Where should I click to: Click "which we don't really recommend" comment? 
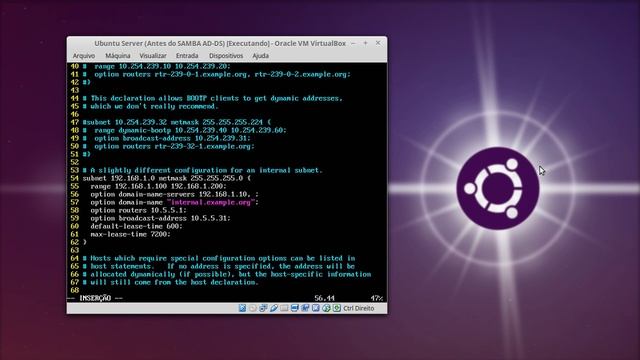click(x=150, y=106)
